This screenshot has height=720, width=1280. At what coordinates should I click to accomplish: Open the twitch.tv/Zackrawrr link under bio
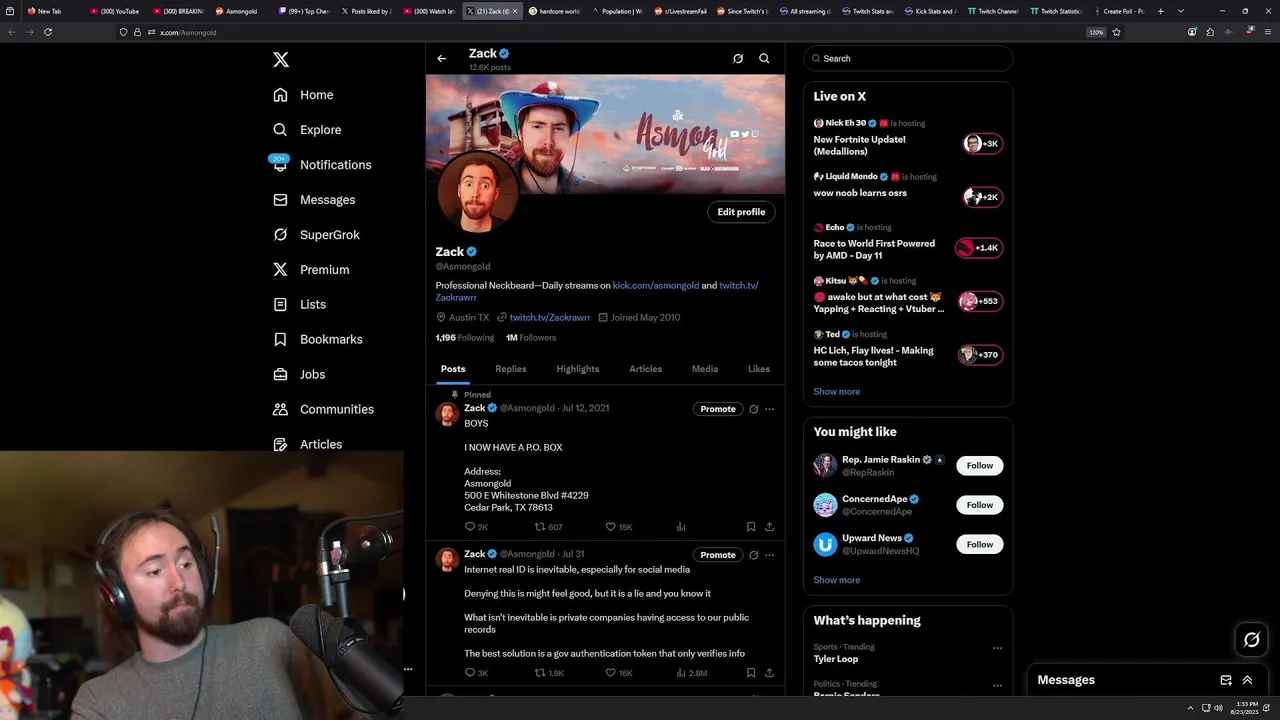[x=549, y=317]
